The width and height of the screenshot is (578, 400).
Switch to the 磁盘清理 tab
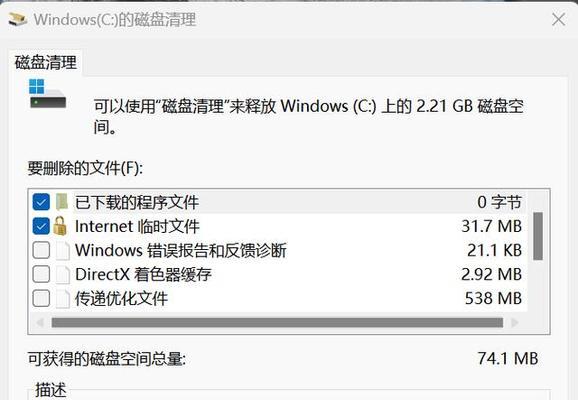tap(46, 63)
